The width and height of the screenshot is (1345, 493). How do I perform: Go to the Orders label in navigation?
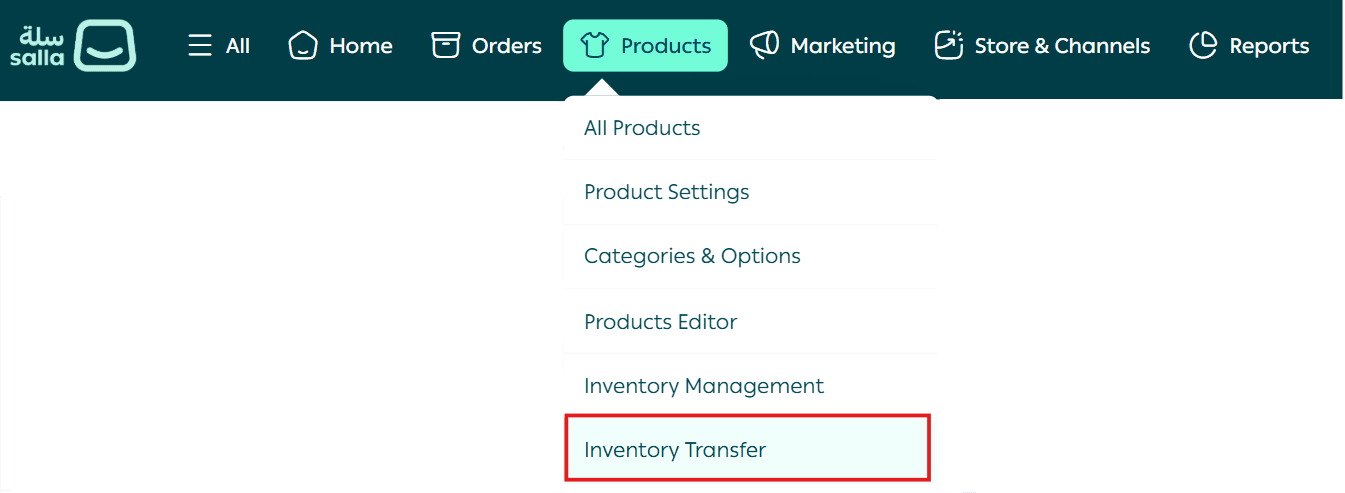click(x=507, y=46)
